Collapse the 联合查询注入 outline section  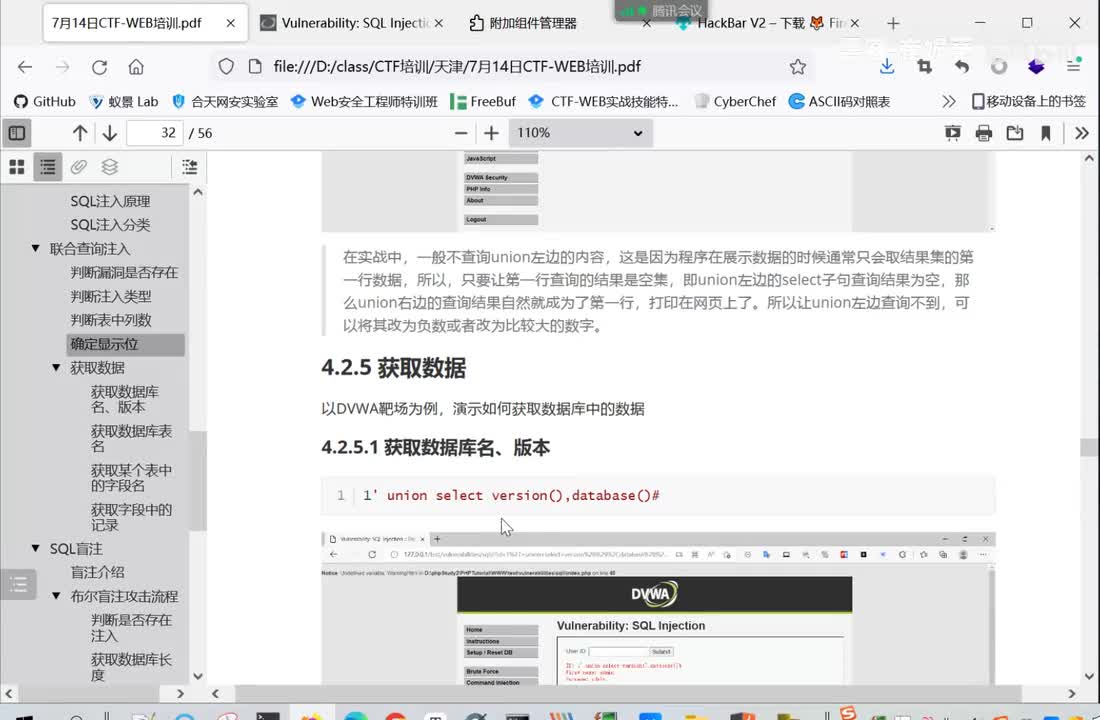35,248
